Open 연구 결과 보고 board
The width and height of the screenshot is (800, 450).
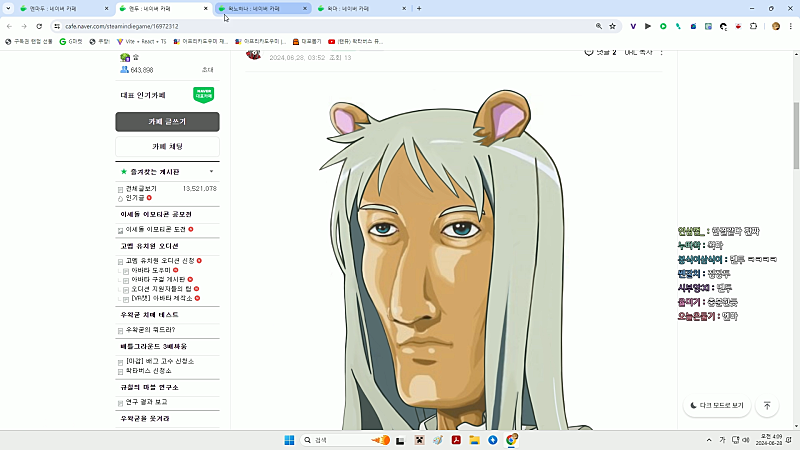146,402
